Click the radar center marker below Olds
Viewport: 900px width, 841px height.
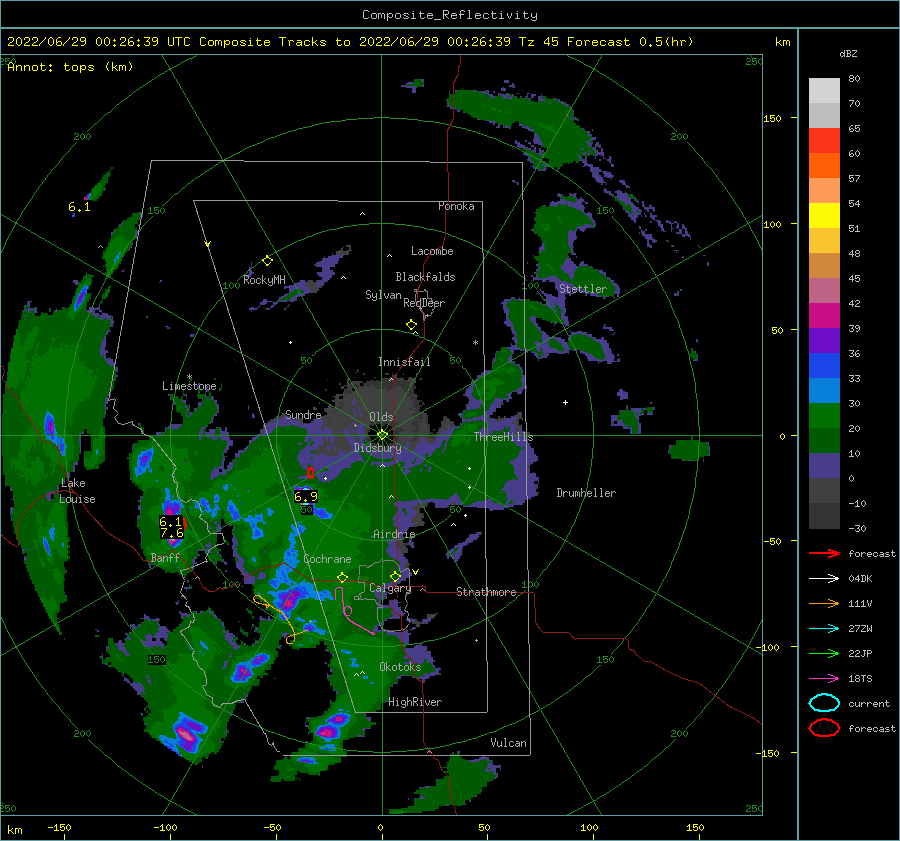pyautogui.click(x=382, y=435)
